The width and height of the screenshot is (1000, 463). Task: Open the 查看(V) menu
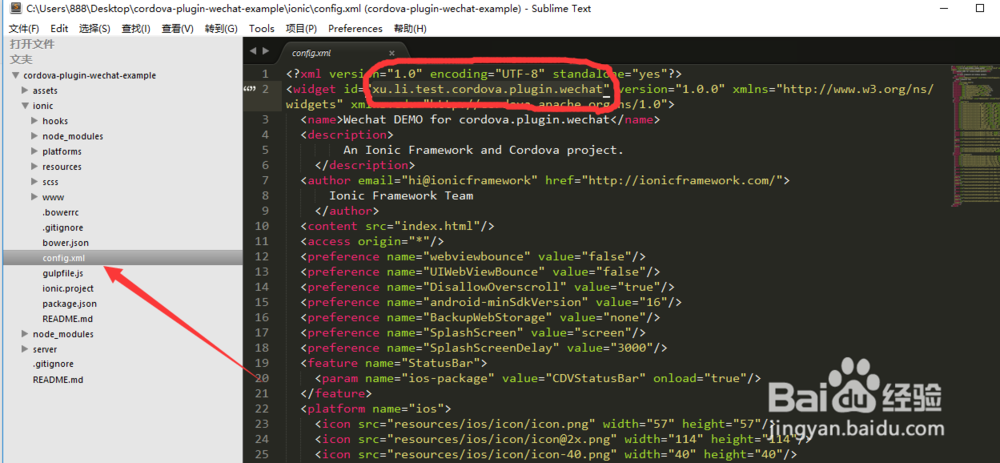[x=177, y=29]
